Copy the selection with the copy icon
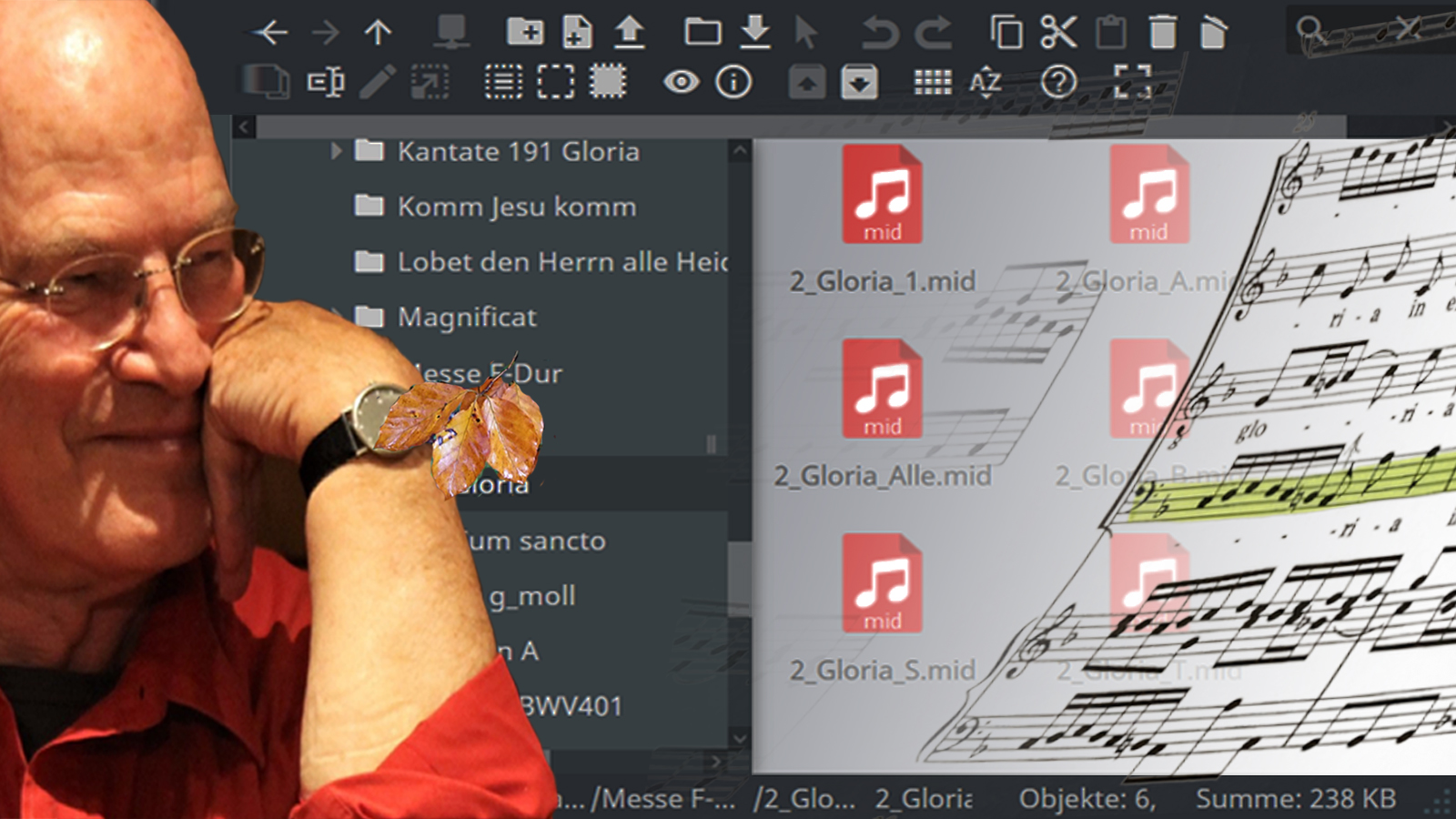This screenshot has height=819, width=1456. [x=1006, y=32]
